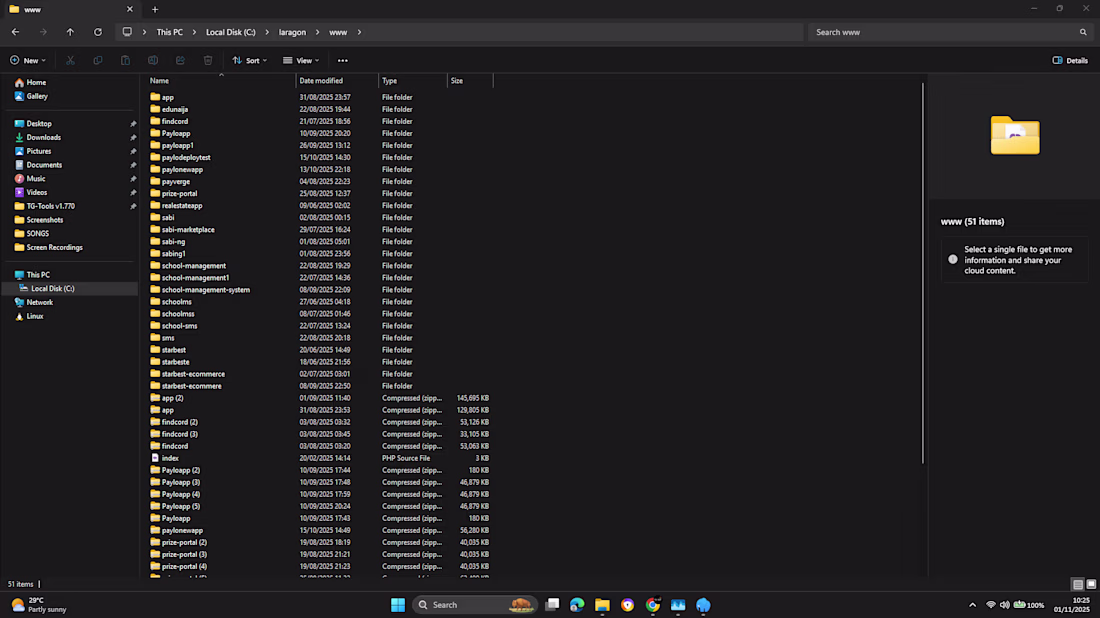Open the Wi-Fi network tray icon
The width and height of the screenshot is (1100, 618).
click(991, 605)
